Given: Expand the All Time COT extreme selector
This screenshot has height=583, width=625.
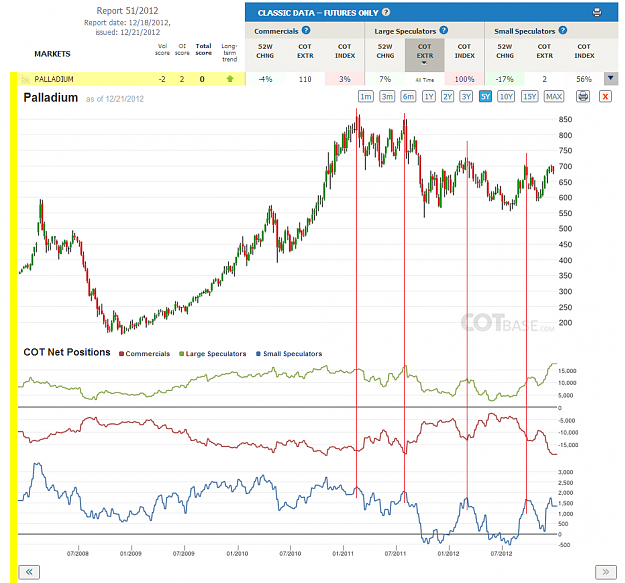Looking at the screenshot, I should [425, 80].
